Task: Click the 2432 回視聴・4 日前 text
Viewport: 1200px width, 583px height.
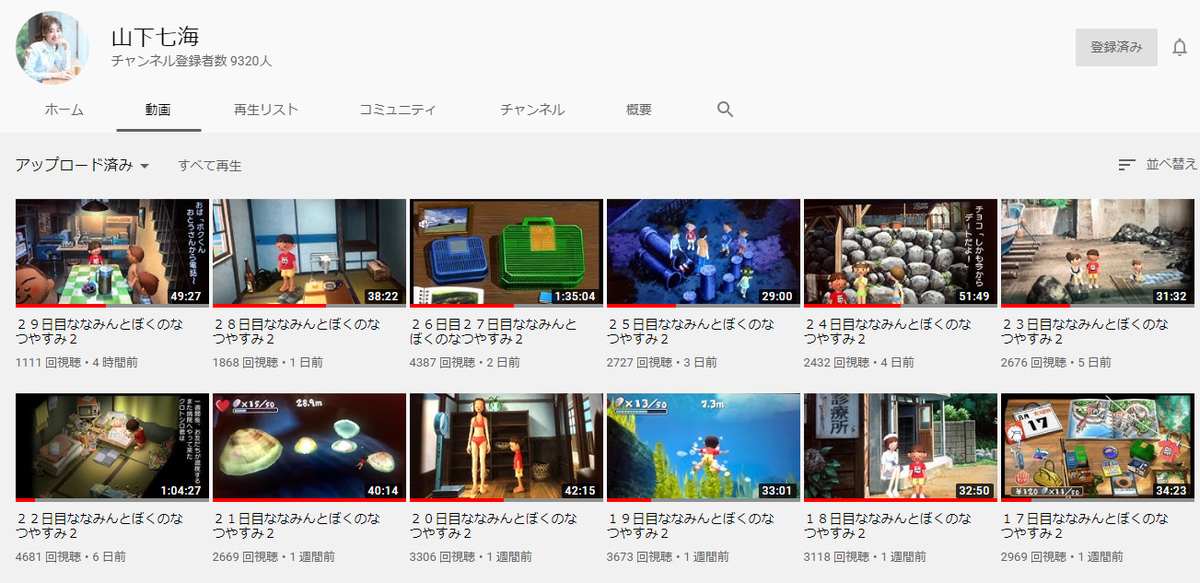Action: point(859,362)
